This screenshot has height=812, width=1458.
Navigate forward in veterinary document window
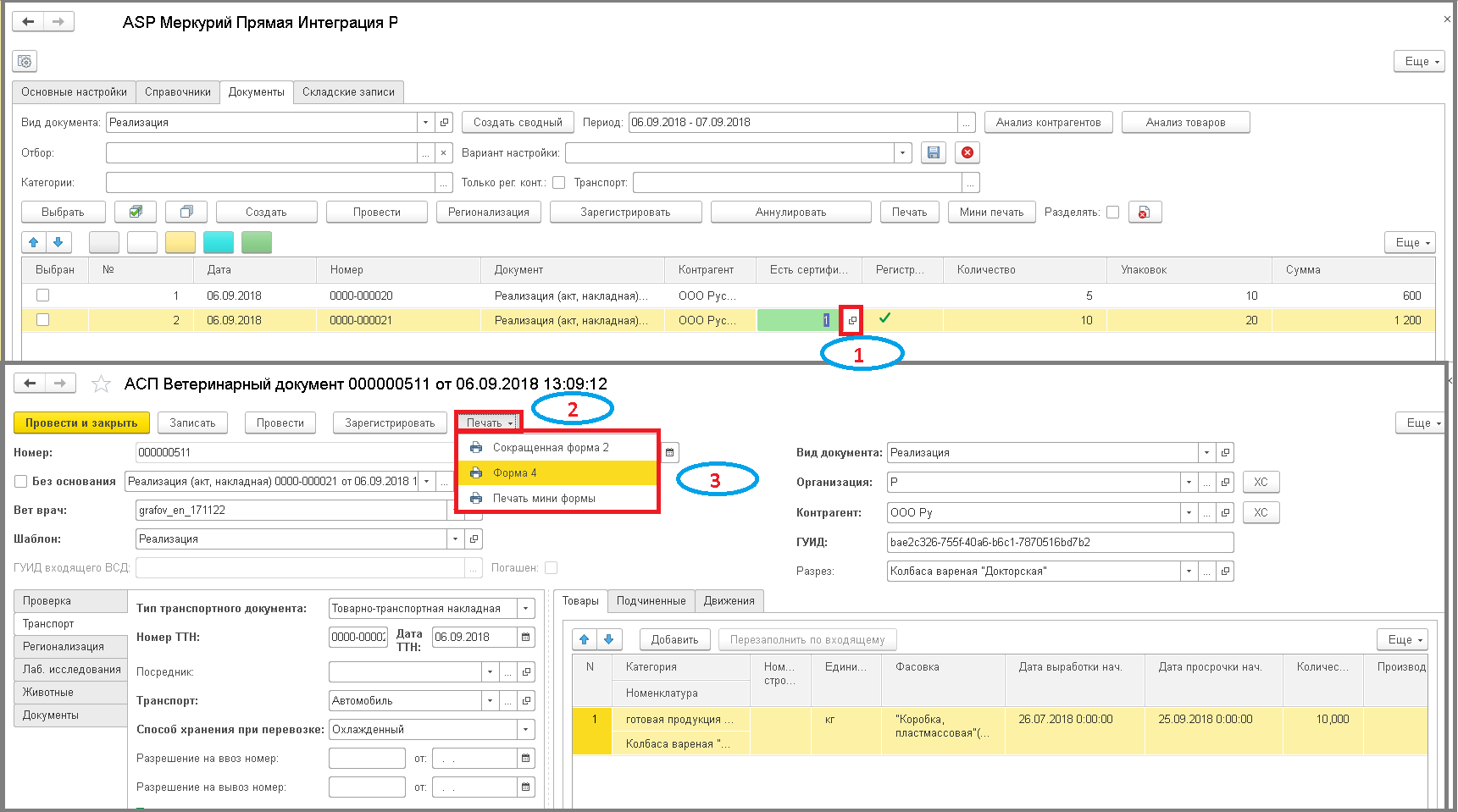click(60, 384)
